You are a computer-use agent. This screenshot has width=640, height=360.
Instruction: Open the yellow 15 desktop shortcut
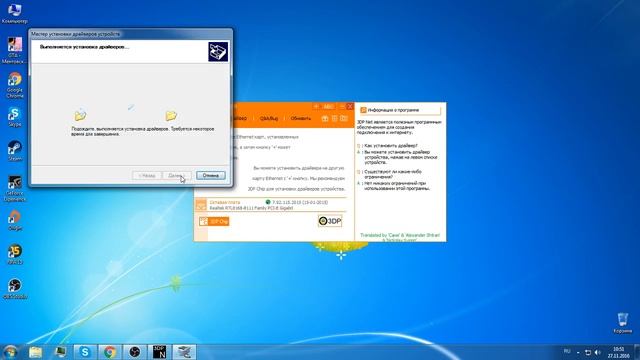pos(15,254)
